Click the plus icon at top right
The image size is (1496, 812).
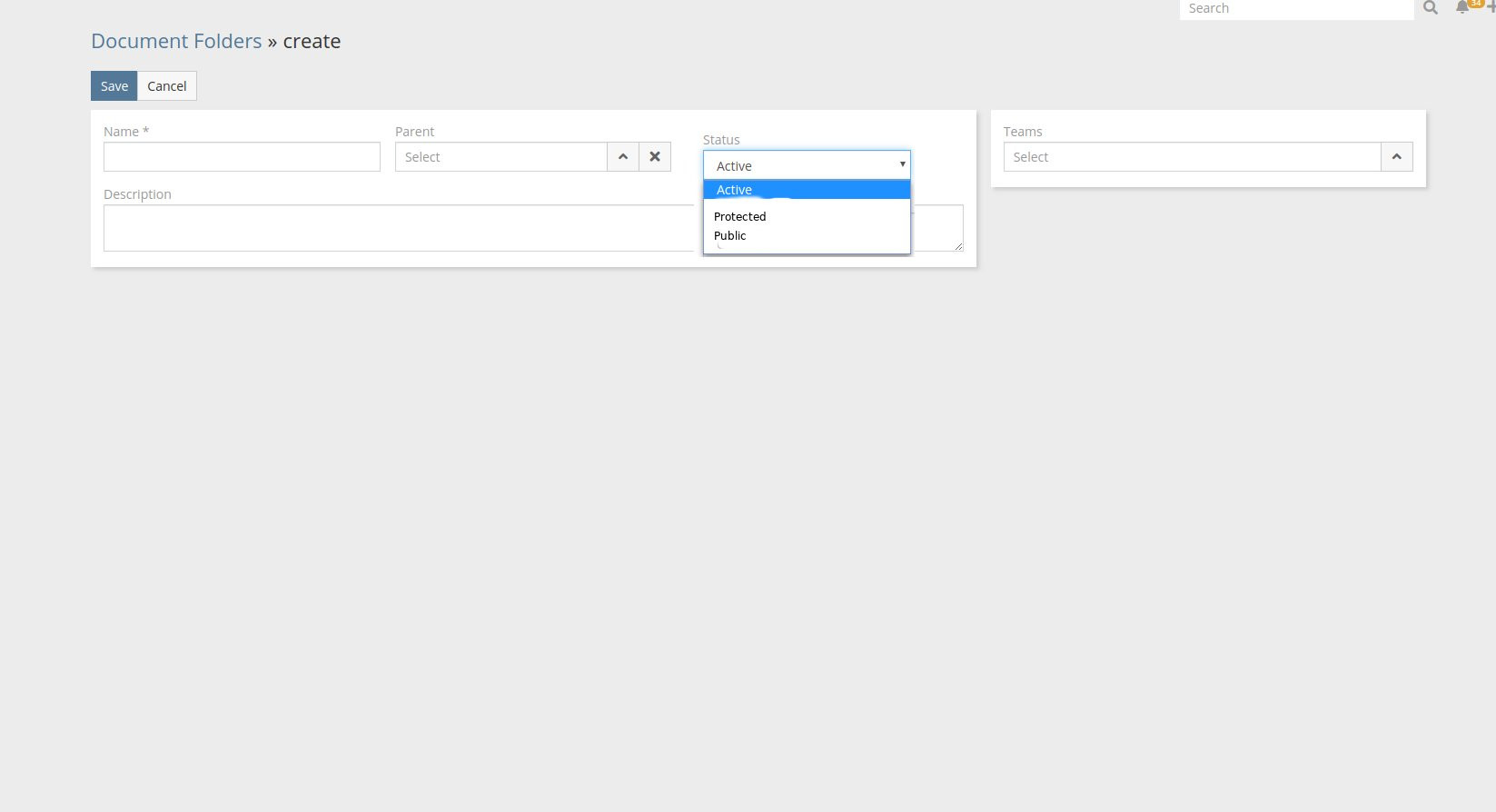[x=1491, y=8]
